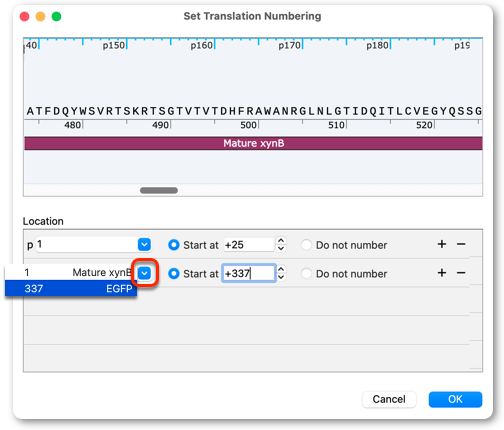Add a location row after the first entry

442,244
